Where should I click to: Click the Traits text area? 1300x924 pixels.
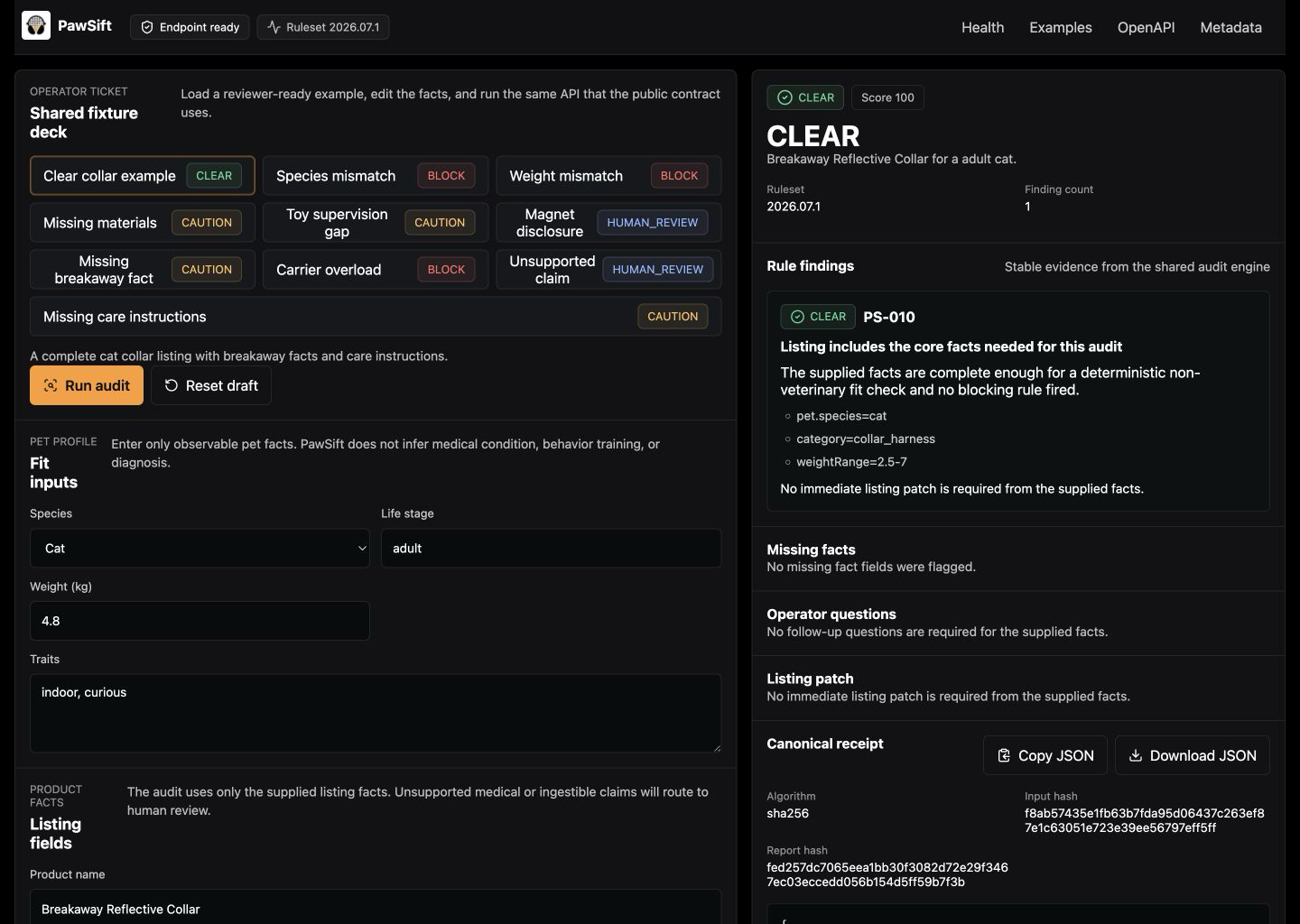tap(376, 713)
